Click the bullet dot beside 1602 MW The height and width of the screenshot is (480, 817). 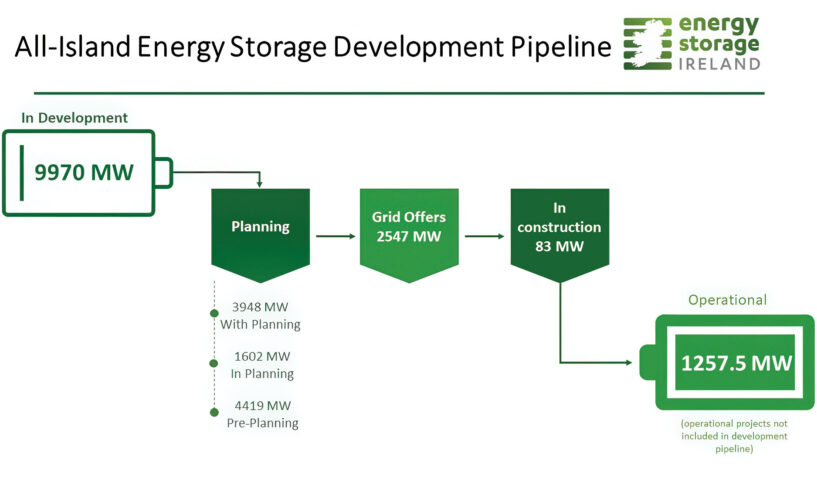coord(213,364)
